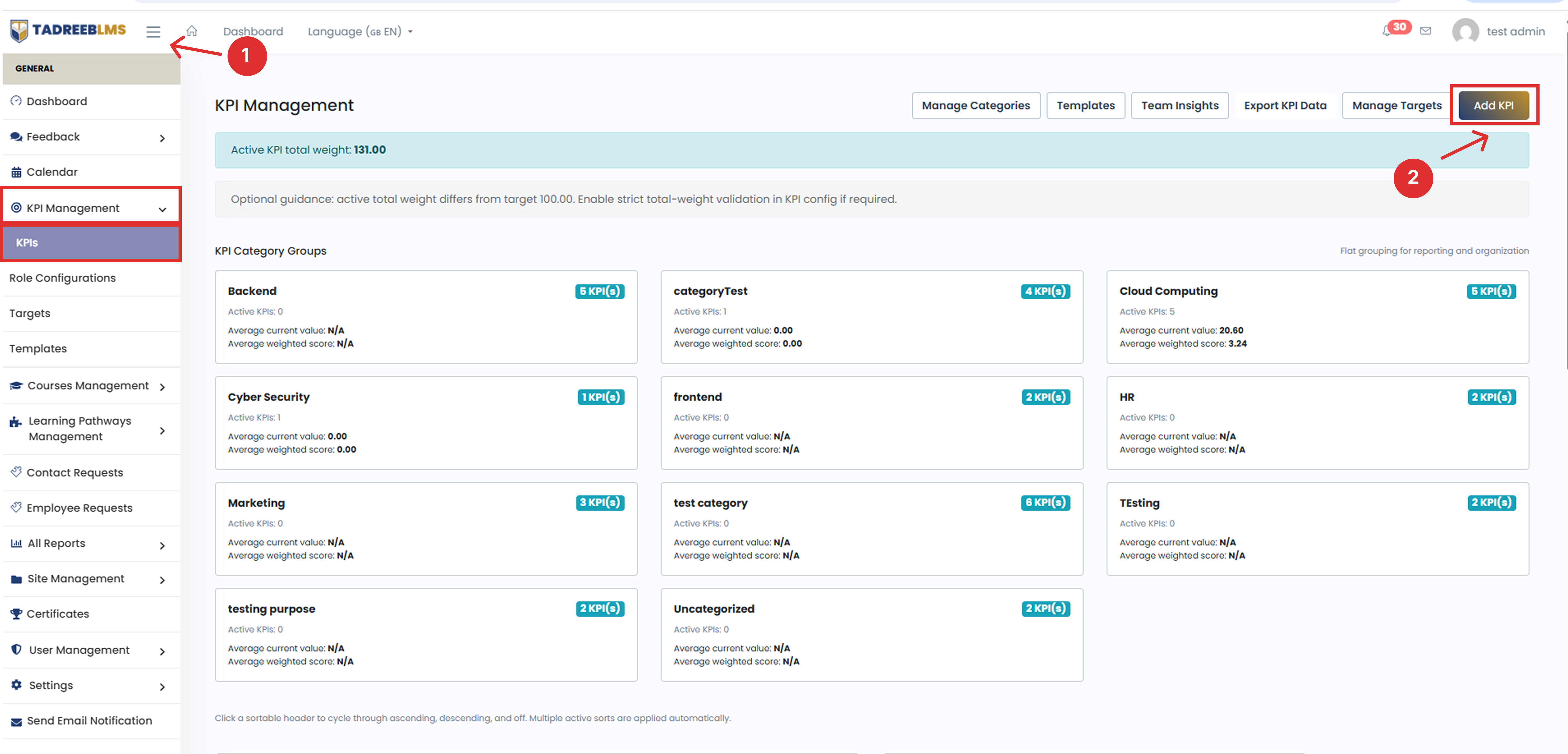The height and width of the screenshot is (754, 1568).
Task: Click the Calendar icon in sidebar
Action: coord(16,172)
